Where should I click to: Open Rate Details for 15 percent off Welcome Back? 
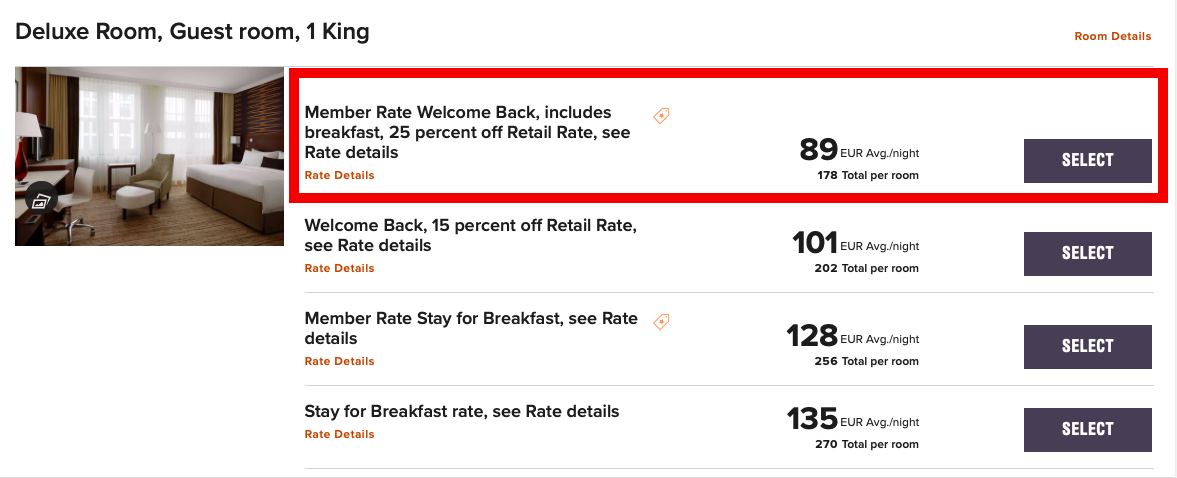pos(339,268)
